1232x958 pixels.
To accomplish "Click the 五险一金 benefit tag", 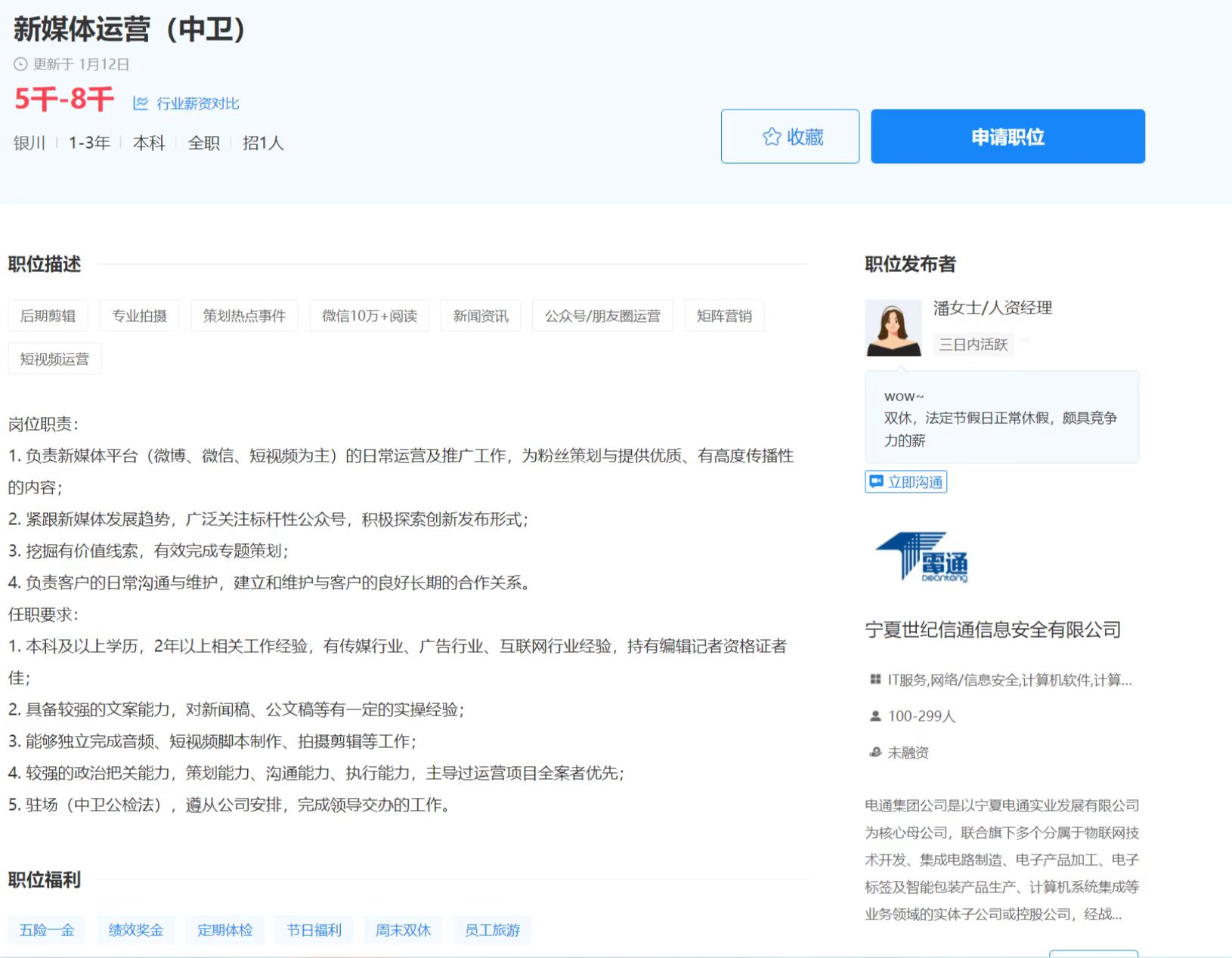I will (47, 930).
